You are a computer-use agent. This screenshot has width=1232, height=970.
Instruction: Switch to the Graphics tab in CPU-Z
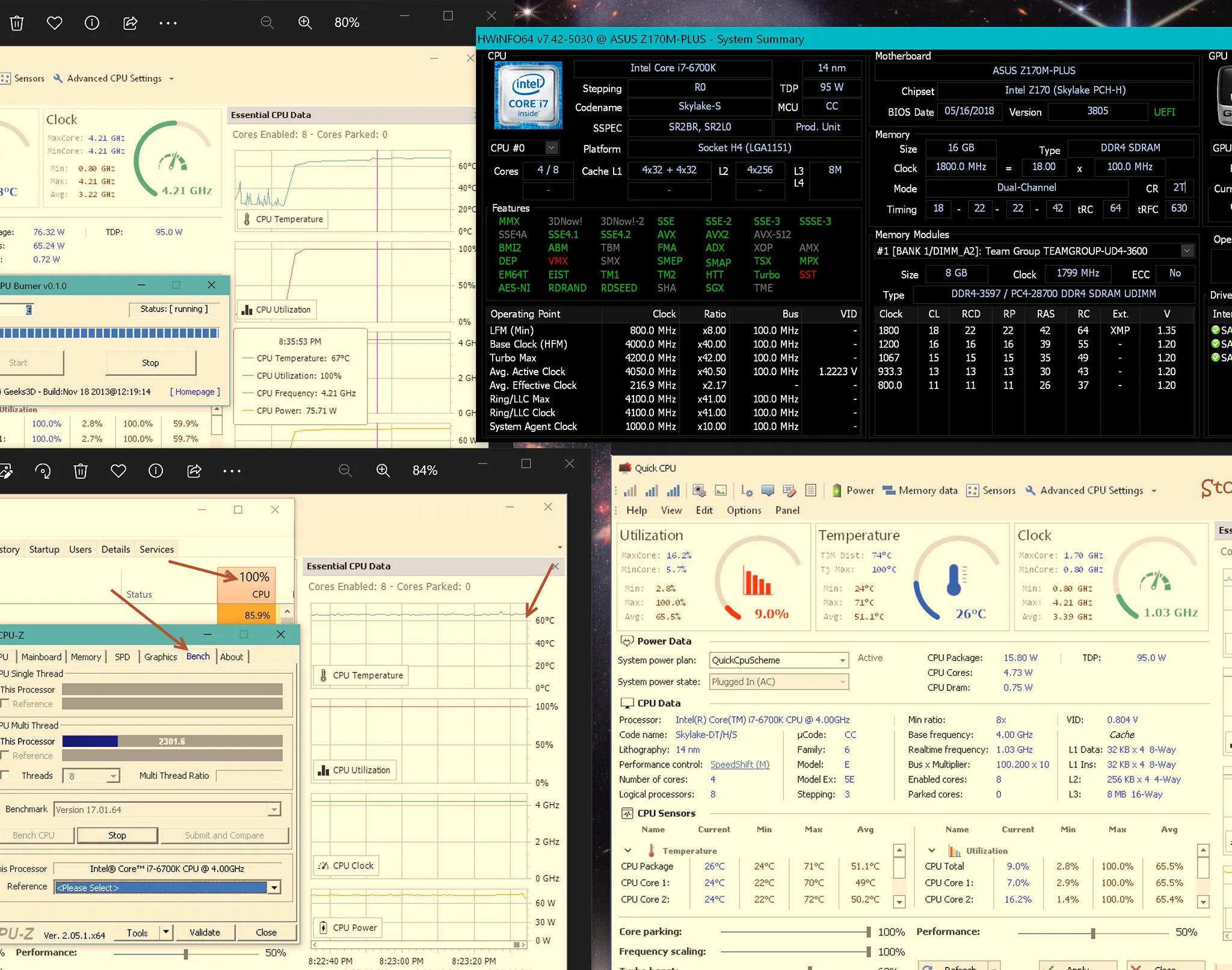point(161,657)
